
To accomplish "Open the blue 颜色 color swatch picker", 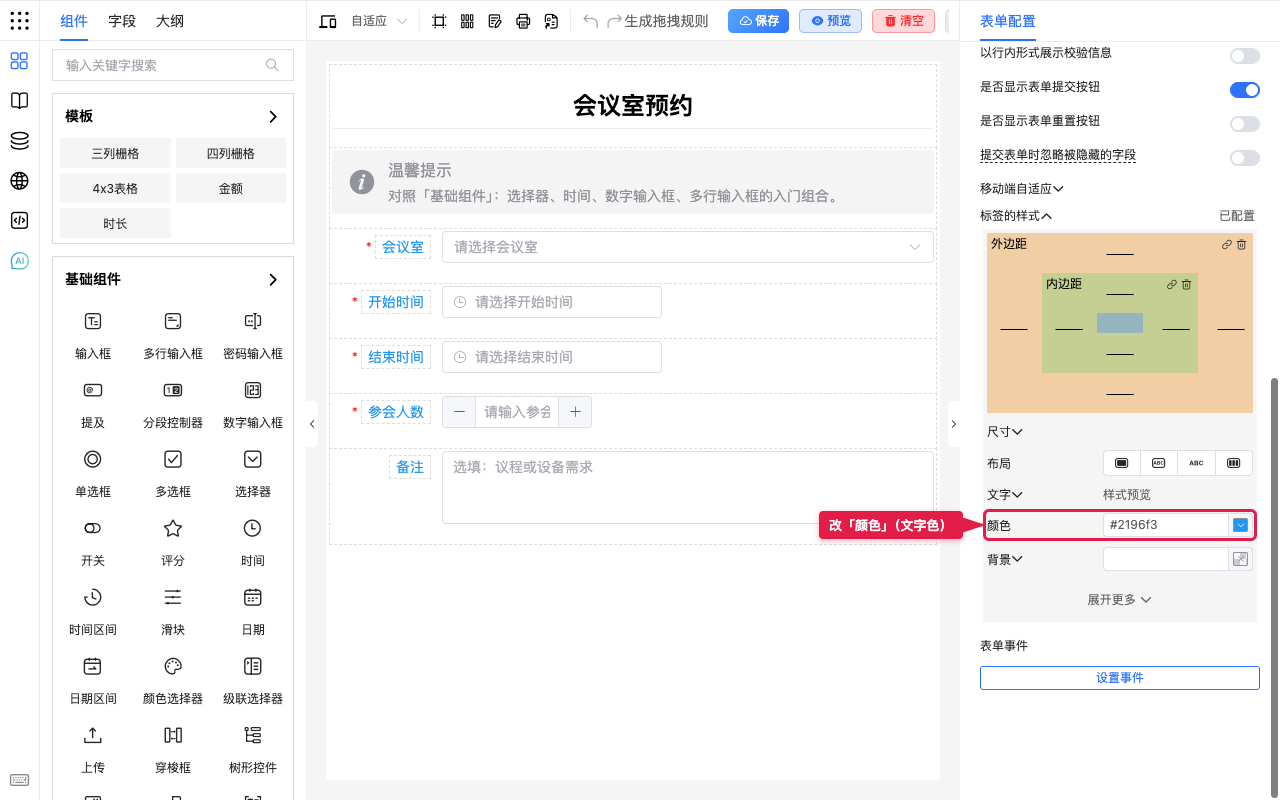I will click(1241, 525).
